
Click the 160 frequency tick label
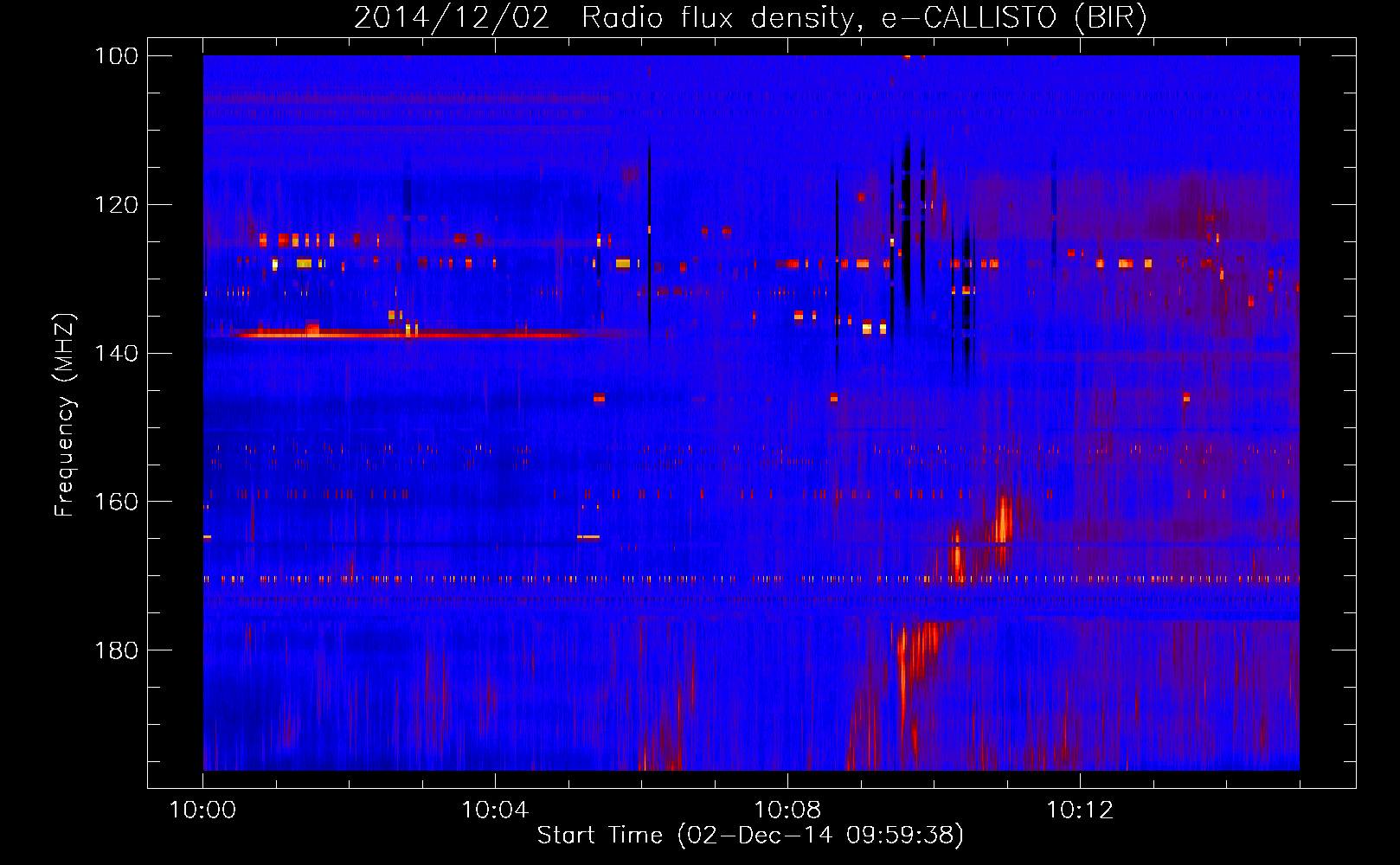117,502
